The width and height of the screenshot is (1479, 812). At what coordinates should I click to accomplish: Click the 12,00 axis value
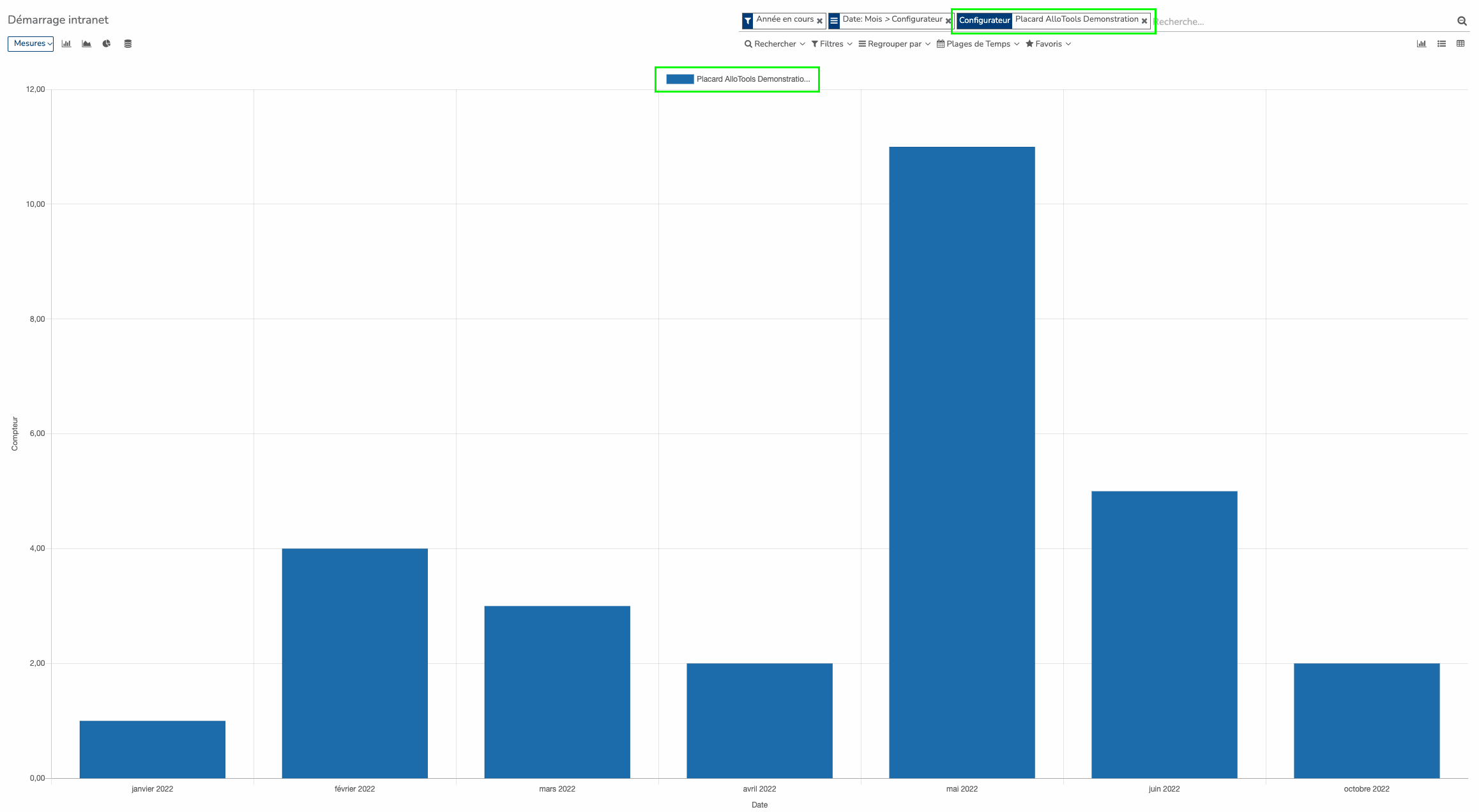coord(36,89)
